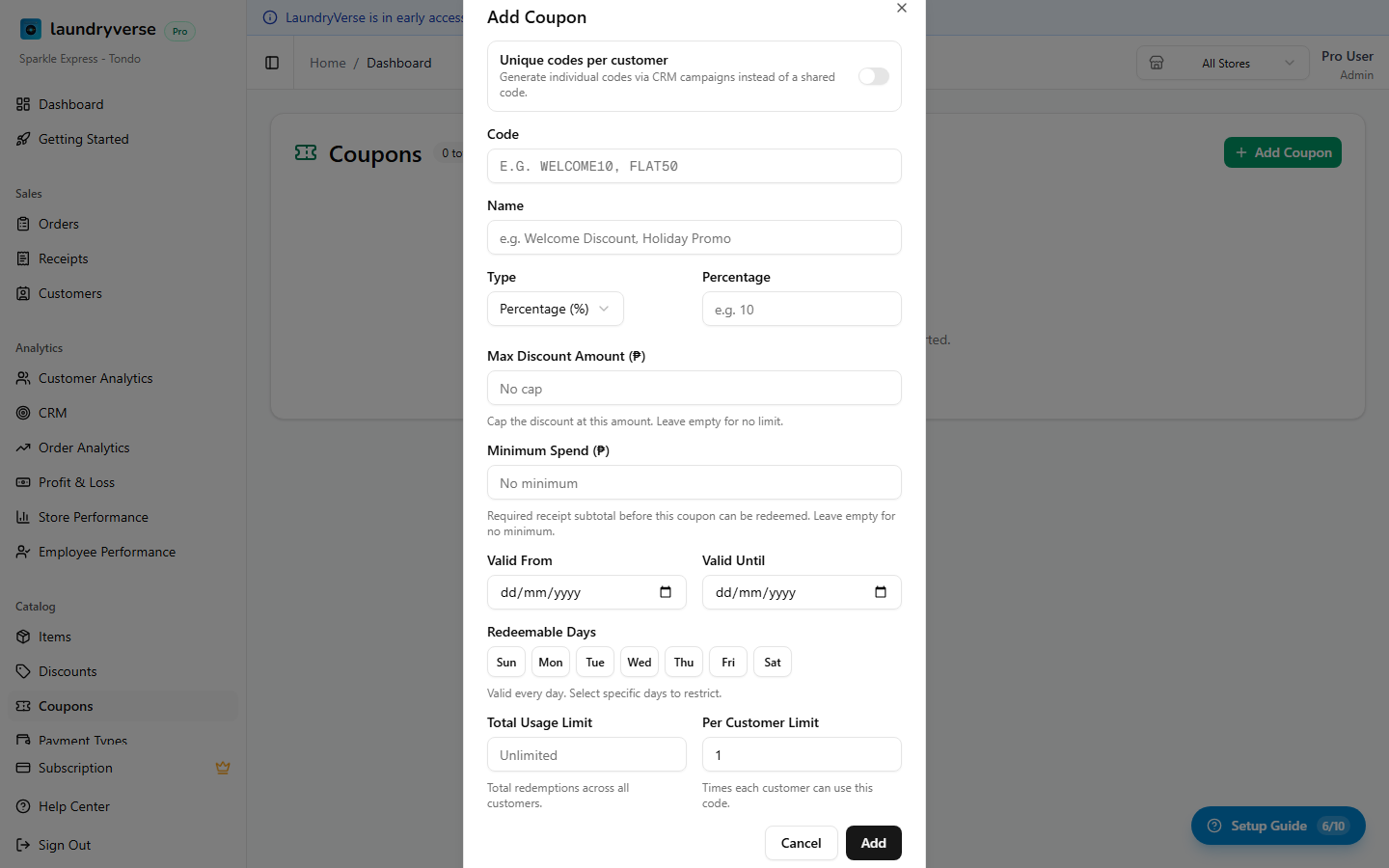Click the green Add Coupon button
The height and width of the screenshot is (868, 1389).
point(1283,152)
